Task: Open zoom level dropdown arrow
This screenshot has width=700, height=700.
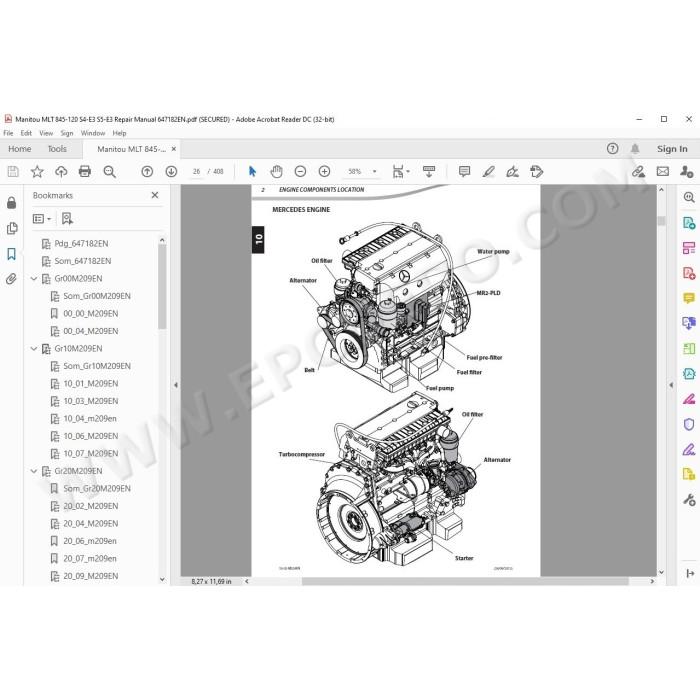Action: coord(375,171)
